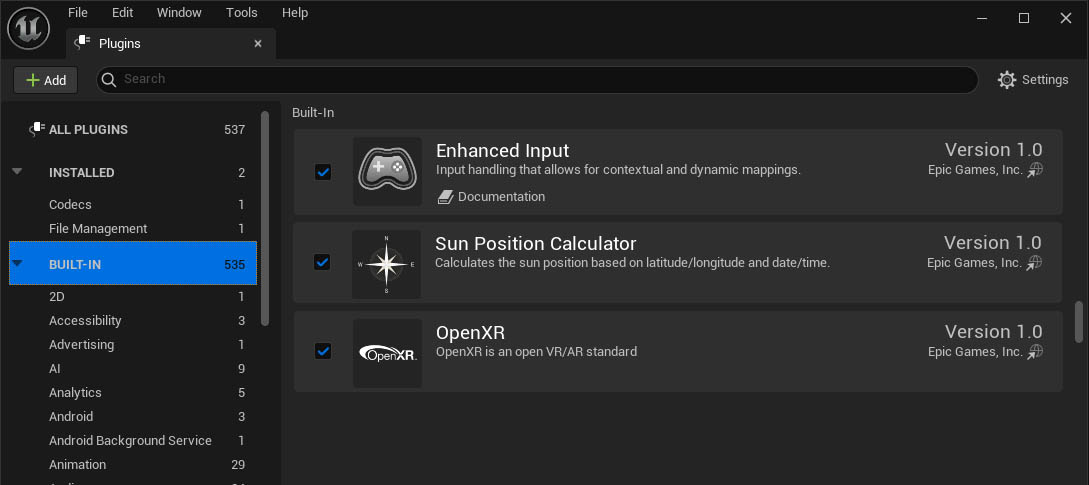1089x485 pixels.
Task: Click the Sun Position Calculator title
Action: coord(535,244)
